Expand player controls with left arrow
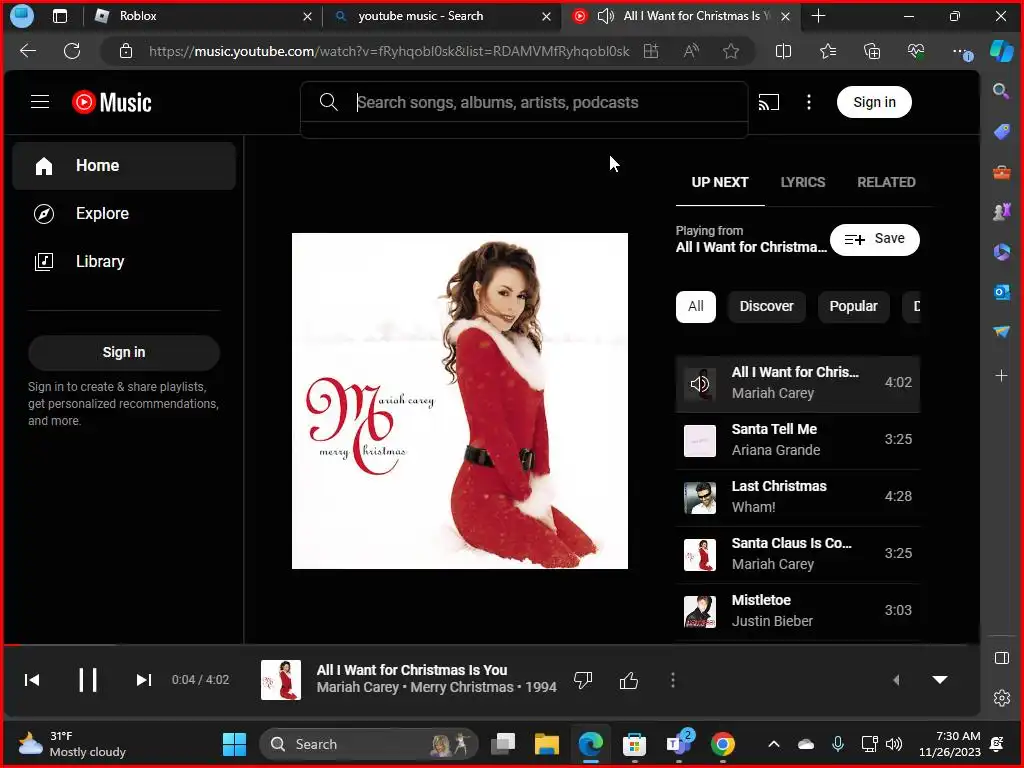The height and width of the screenshot is (768, 1024). click(896, 680)
